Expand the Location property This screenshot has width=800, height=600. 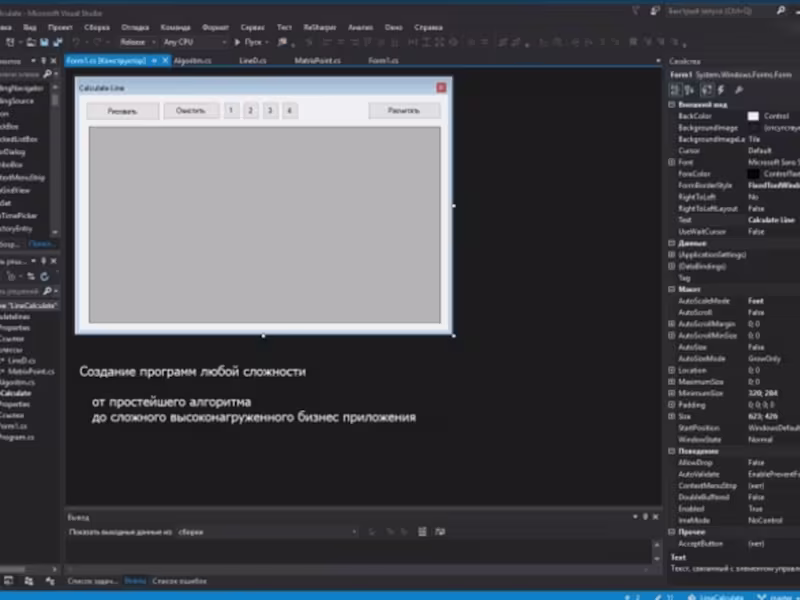tap(672, 370)
